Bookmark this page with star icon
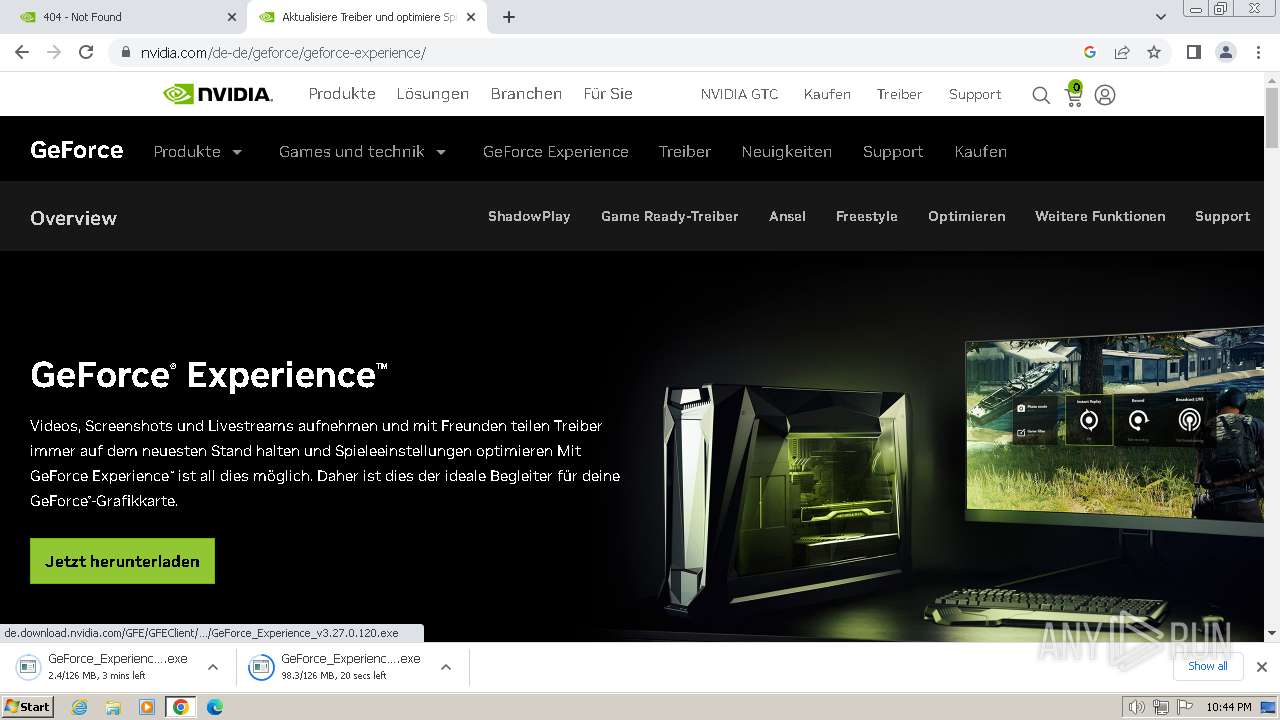The image size is (1280, 720). (1154, 52)
